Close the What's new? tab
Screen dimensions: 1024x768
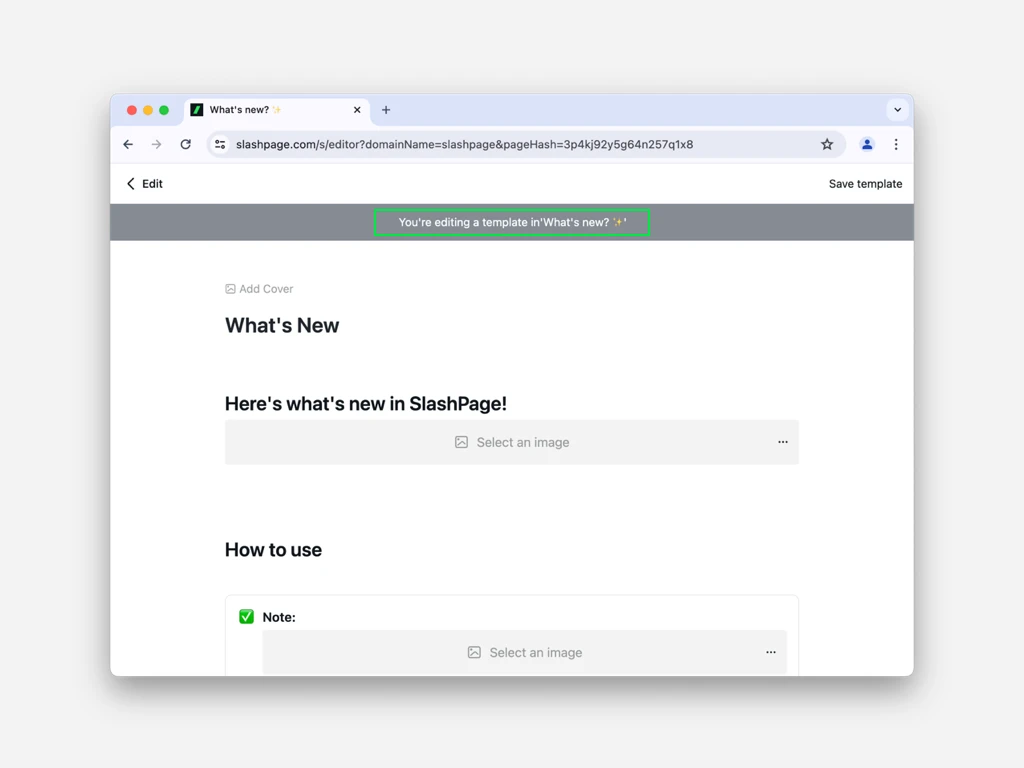(357, 110)
